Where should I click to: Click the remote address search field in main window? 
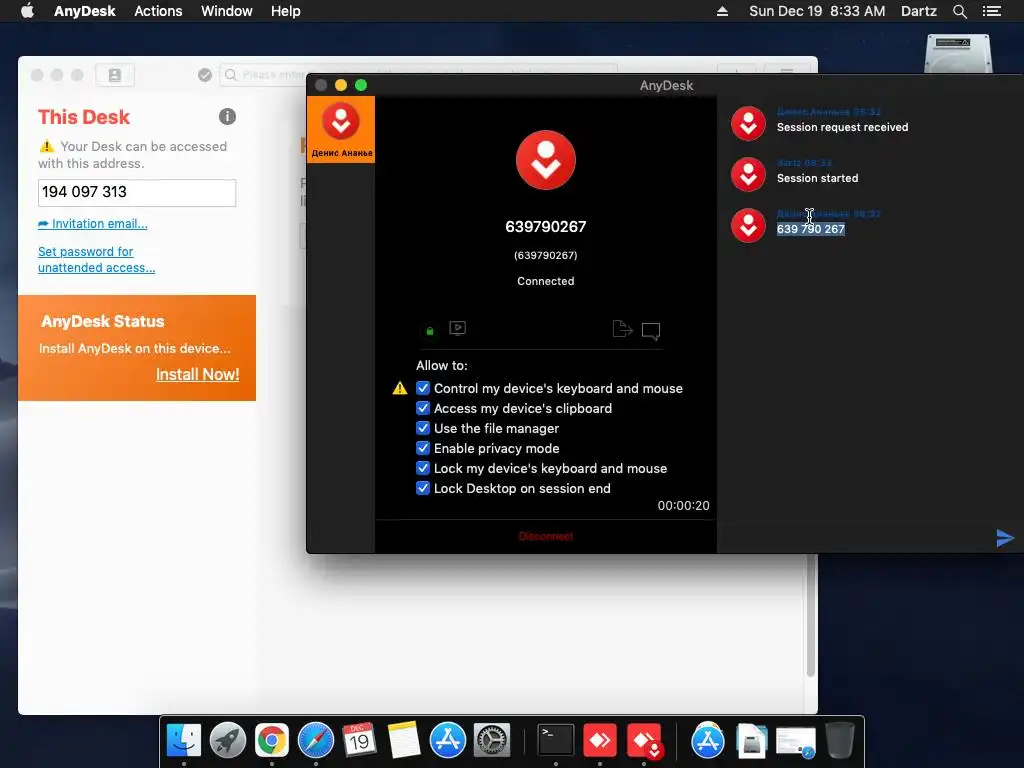(x=418, y=75)
